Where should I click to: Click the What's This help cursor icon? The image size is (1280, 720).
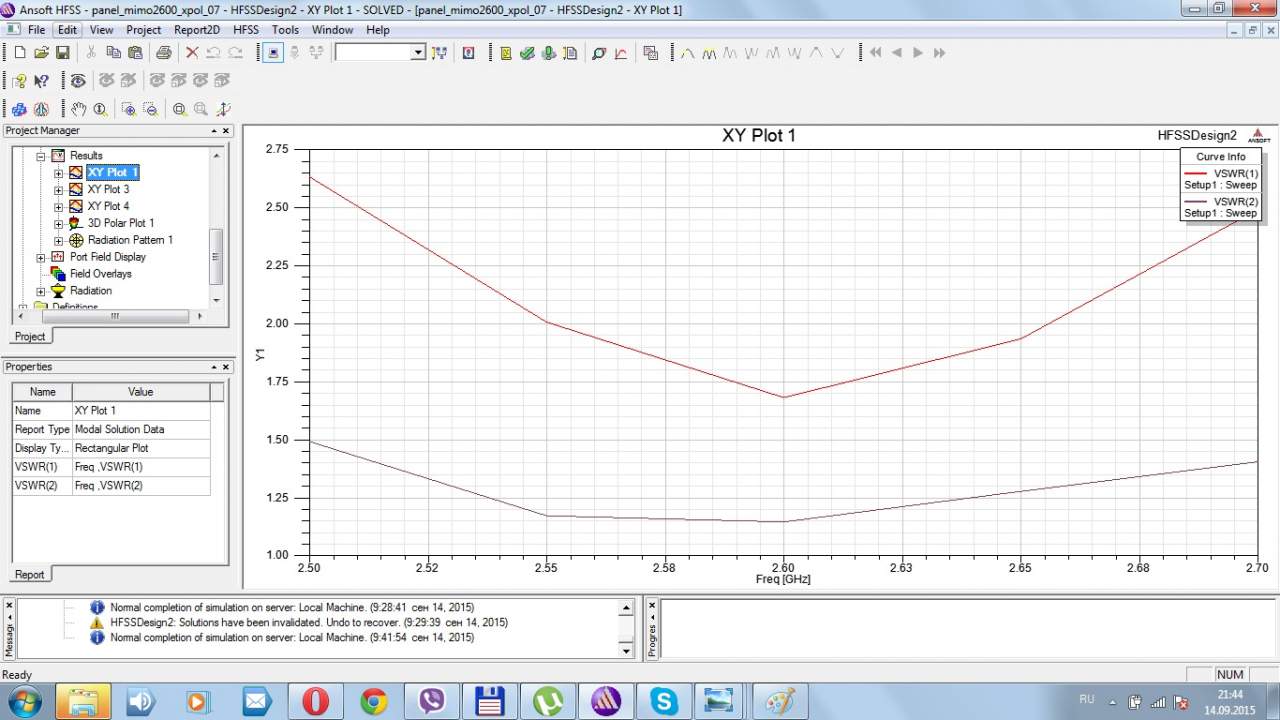[x=42, y=81]
